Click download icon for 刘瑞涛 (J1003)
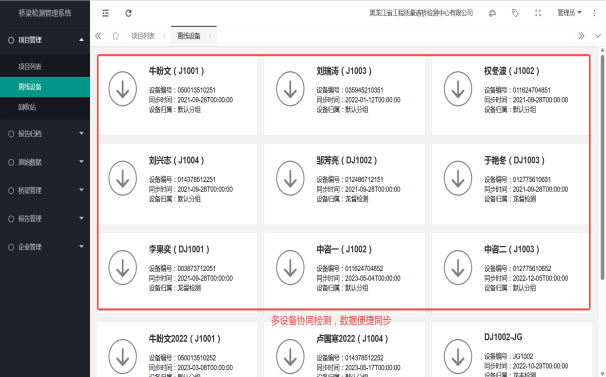 290,89
